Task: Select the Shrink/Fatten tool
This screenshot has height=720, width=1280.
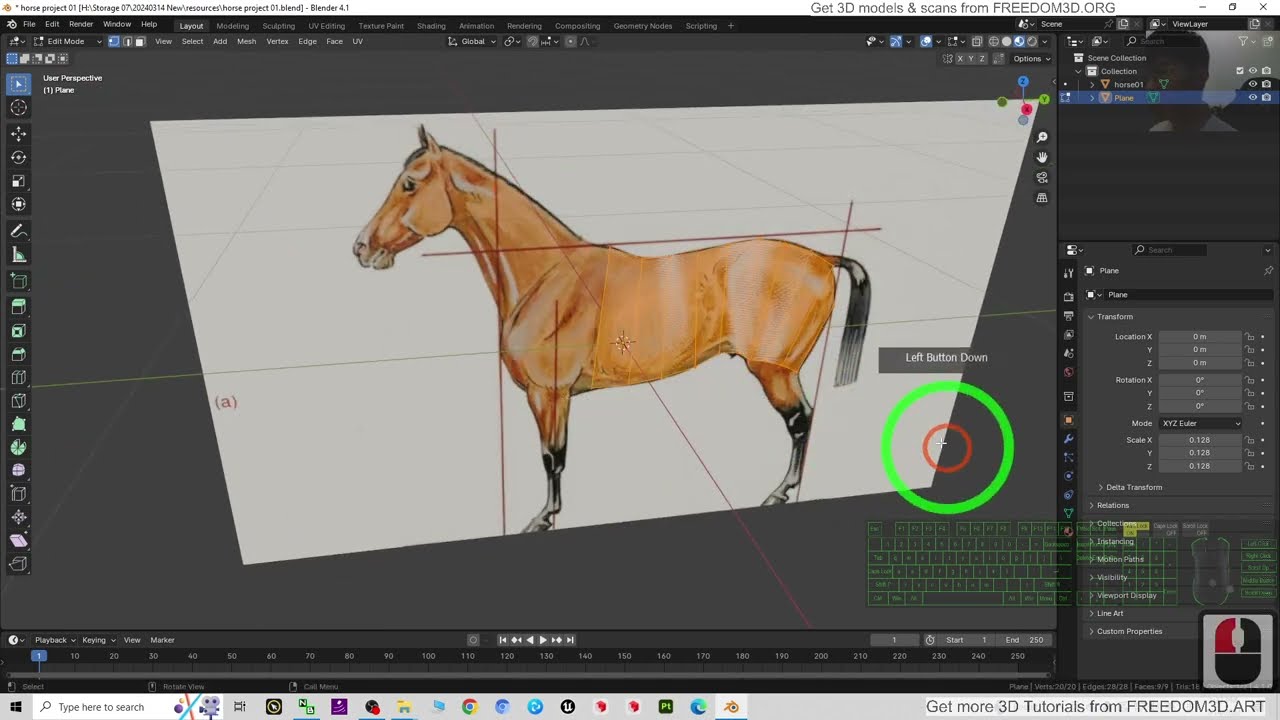Action: pos(19,517)
